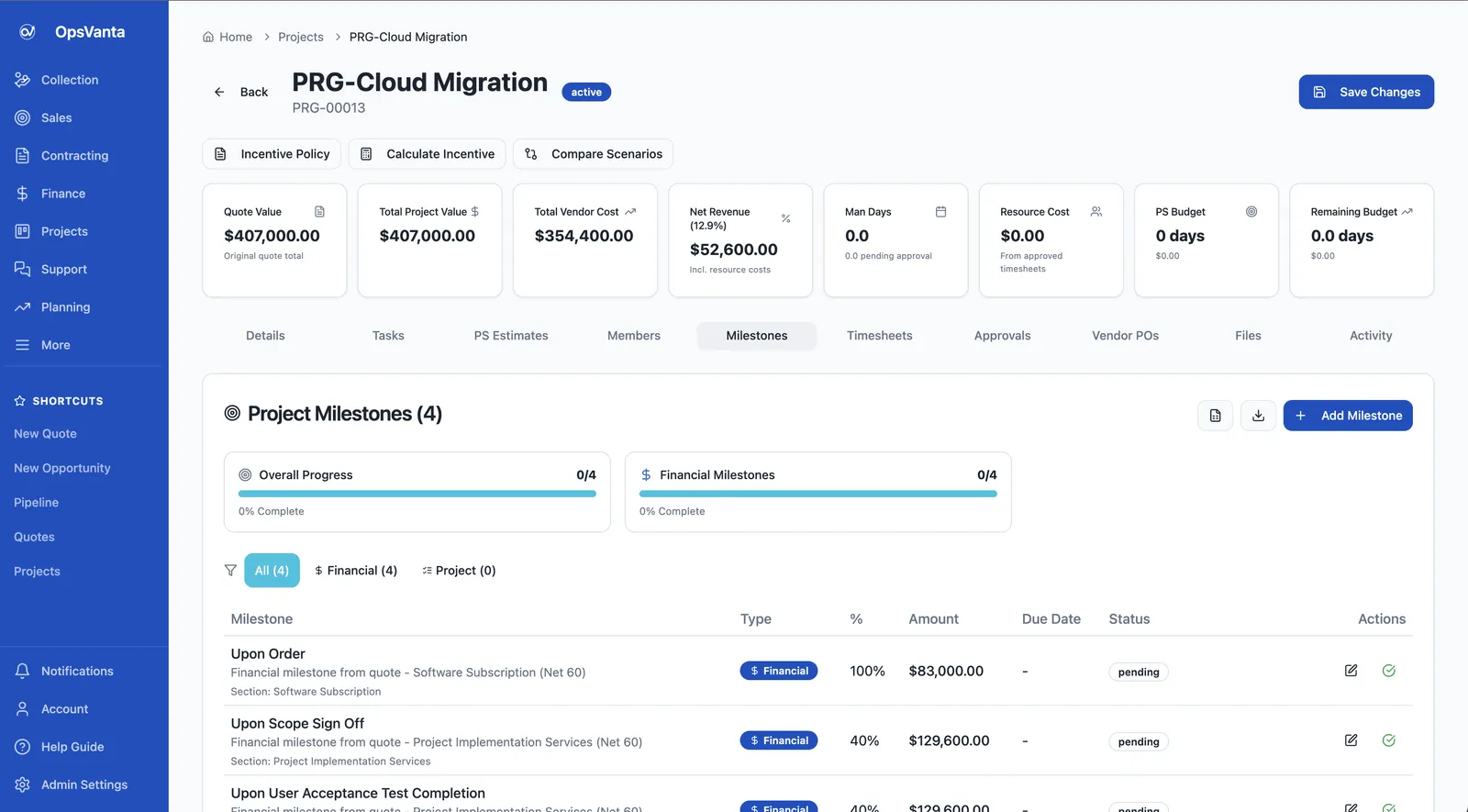Open Admin Settings gear
Viewport: 1468px width, 812px height.
pos(83,784)
